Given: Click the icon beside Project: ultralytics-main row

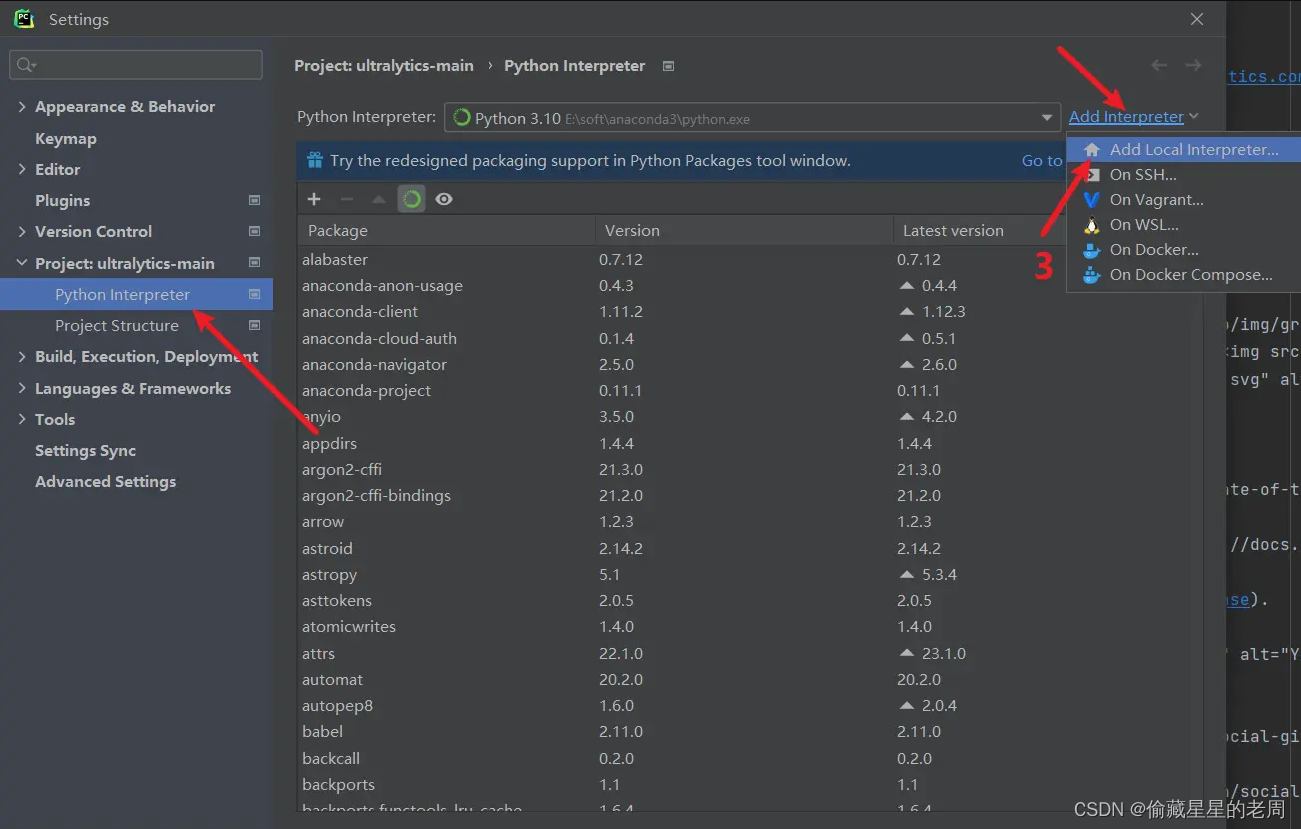Looking at the screenshot, I should [x=254, y=263].
